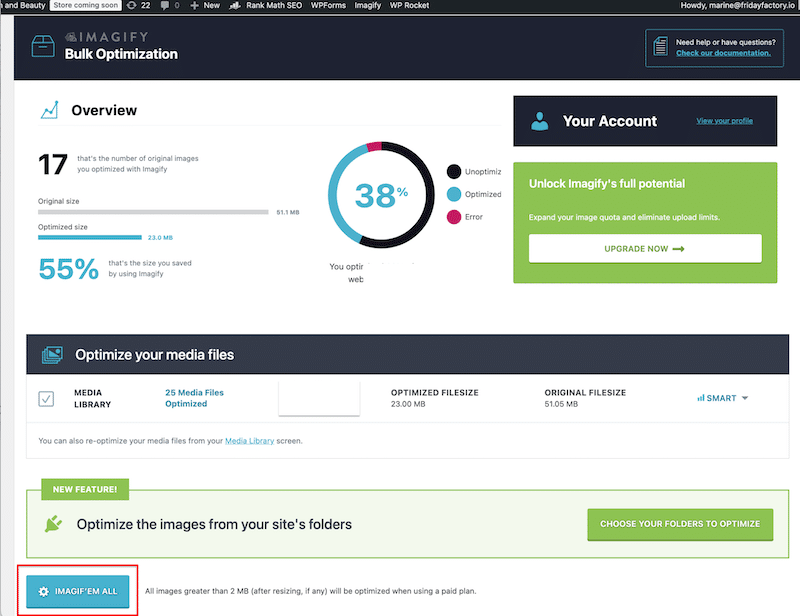The height and width of the screenshot is (616, 800).
Task: Click the 25 Media Files Optimized text
Action: click(x=194, y=398)
